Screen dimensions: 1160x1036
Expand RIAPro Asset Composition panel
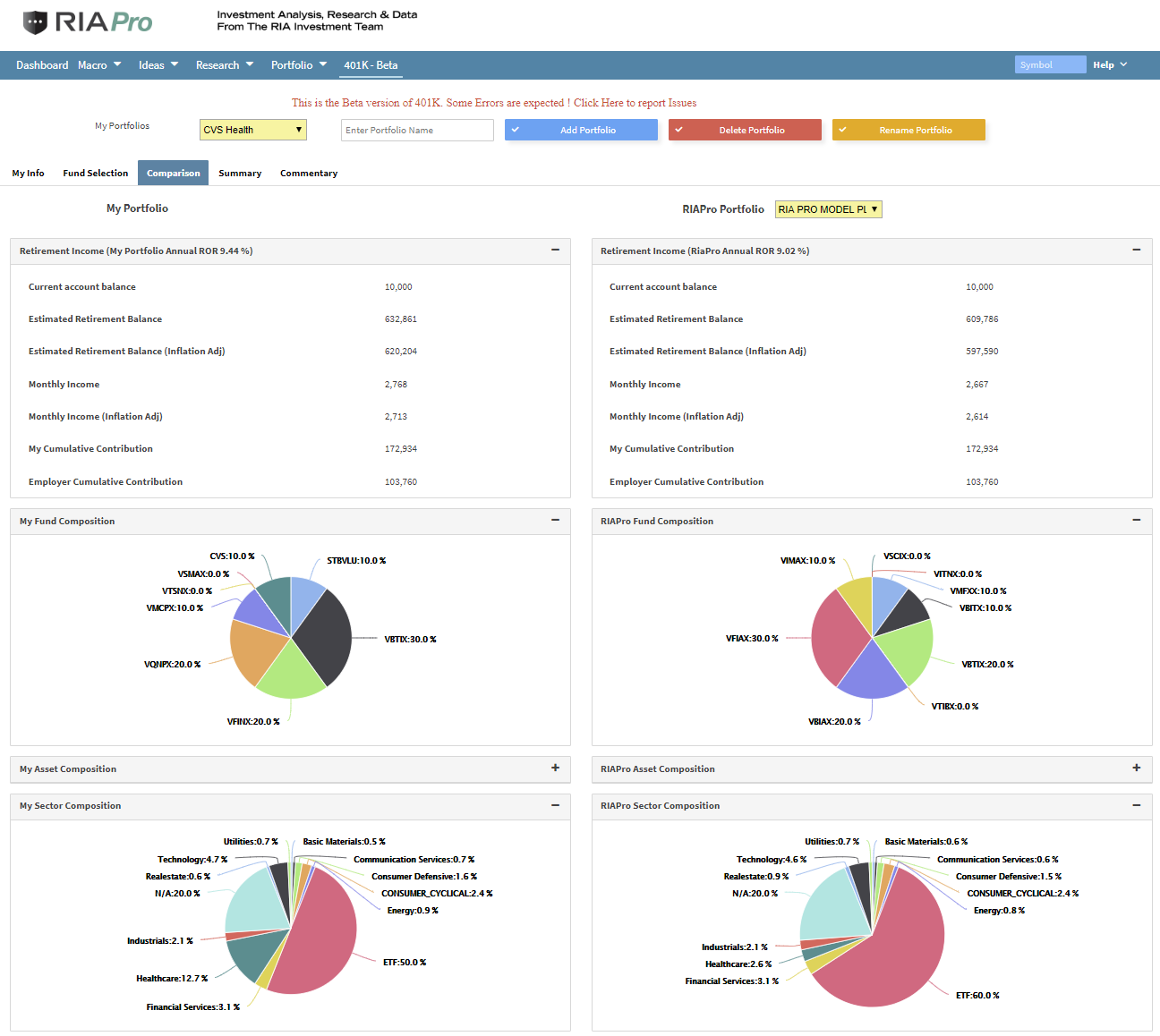click(x=1136, y=769)
